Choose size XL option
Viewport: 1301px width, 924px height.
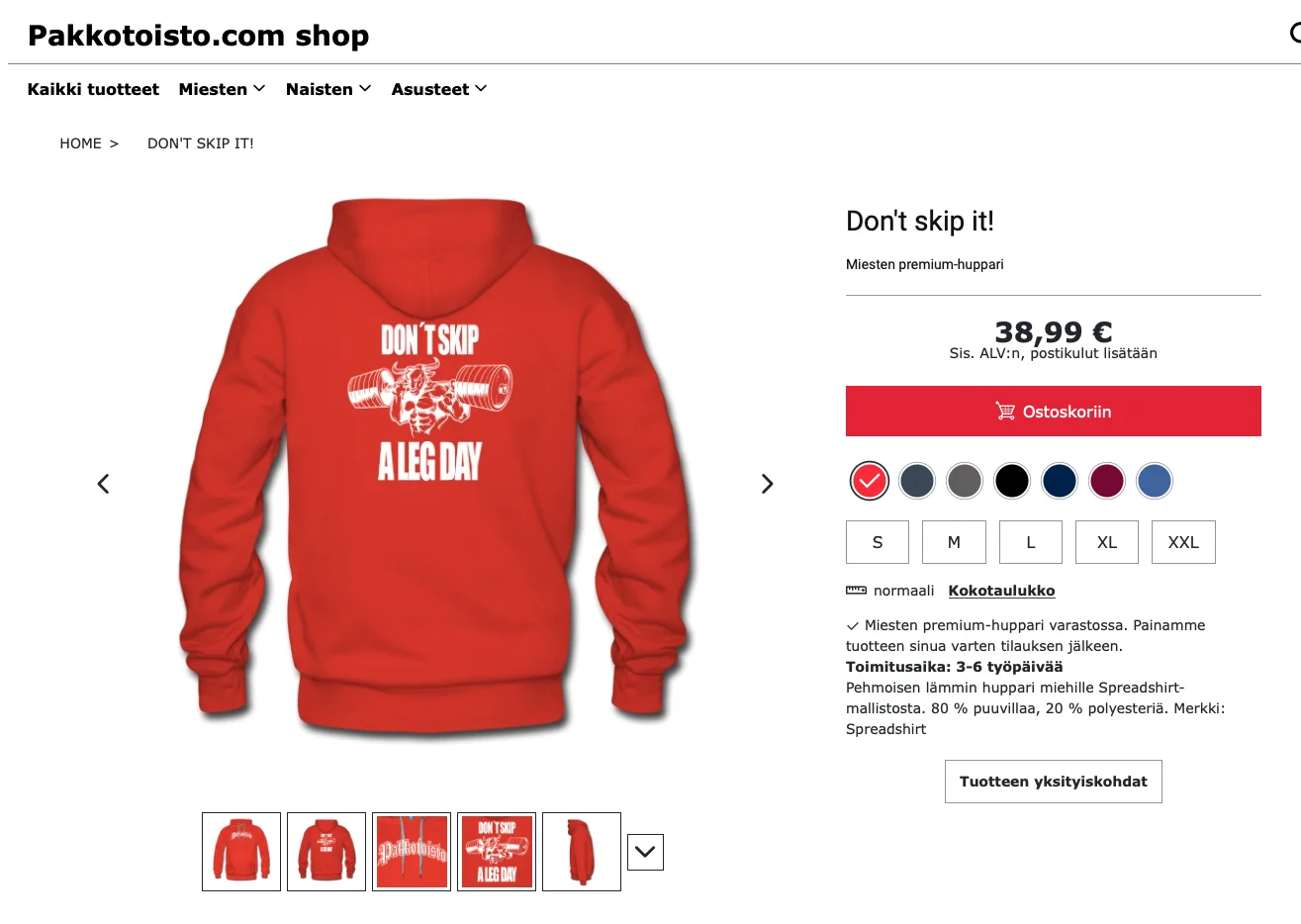point(1107,542)
